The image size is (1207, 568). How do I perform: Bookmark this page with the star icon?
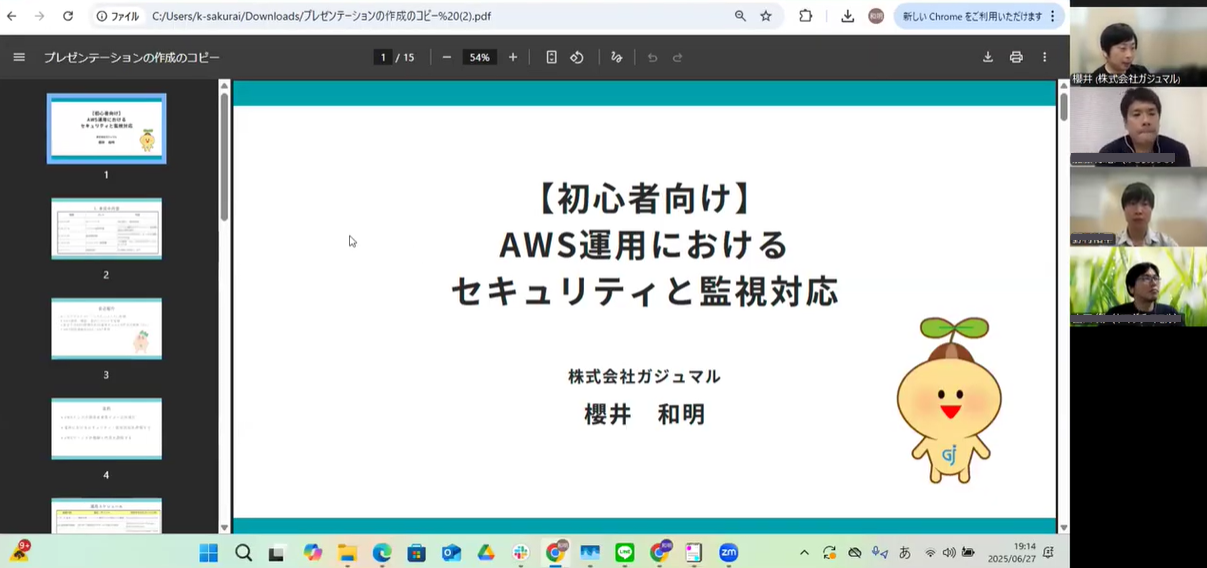[x=766, y=16]
